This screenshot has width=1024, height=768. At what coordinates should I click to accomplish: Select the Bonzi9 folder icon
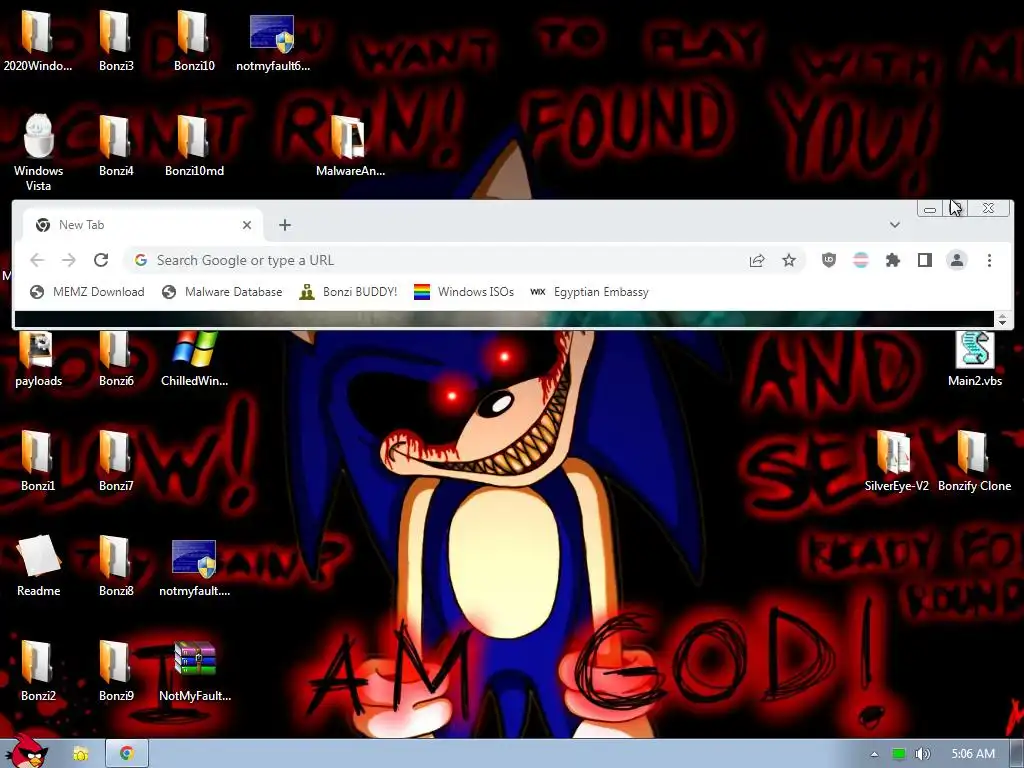pos(116,671)
